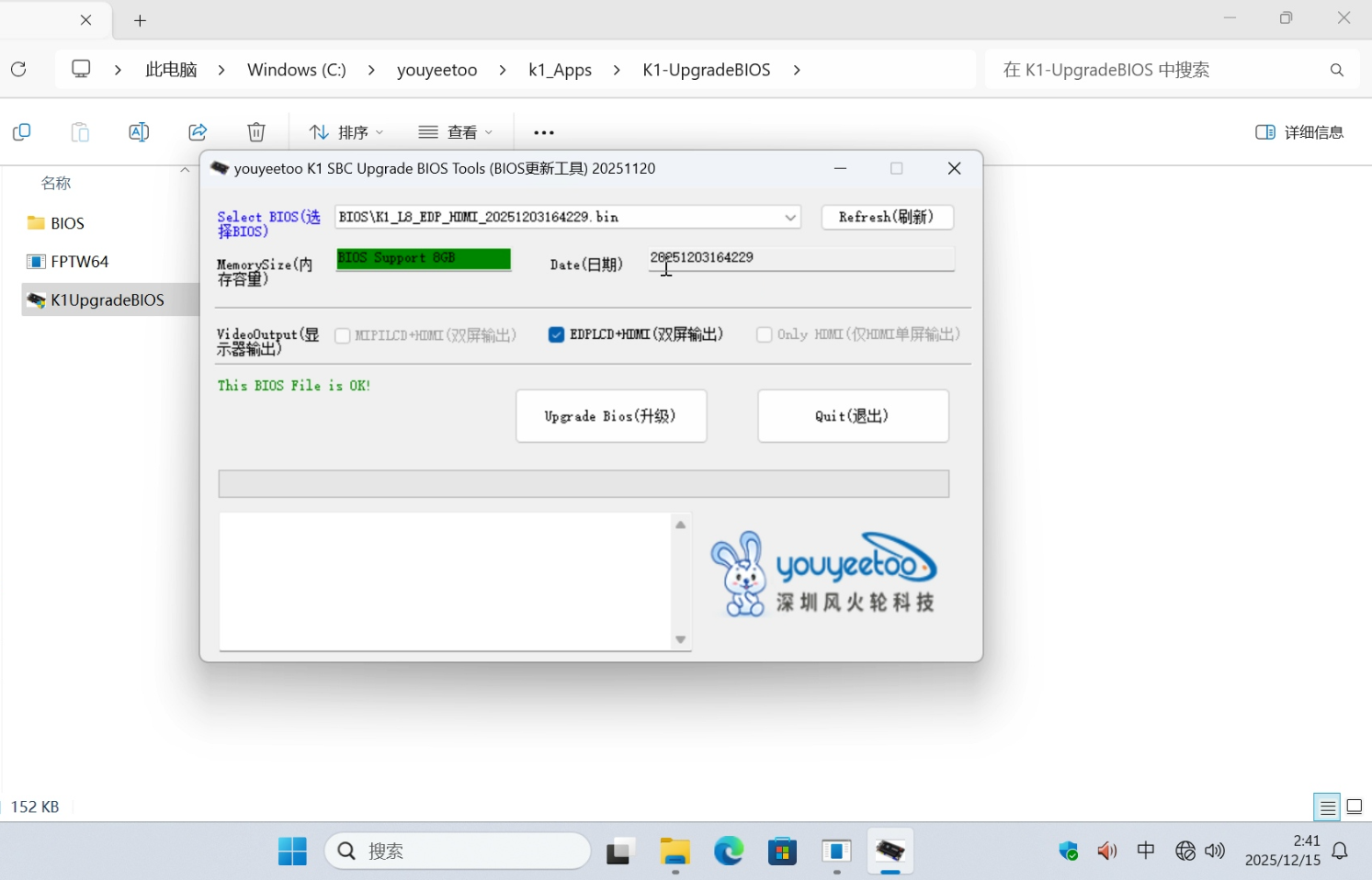Image resolution: width=1372 pixels, height=880 pixels.
Task: Check the Only HDMI single output option
Action: click(x=764, y=335)
